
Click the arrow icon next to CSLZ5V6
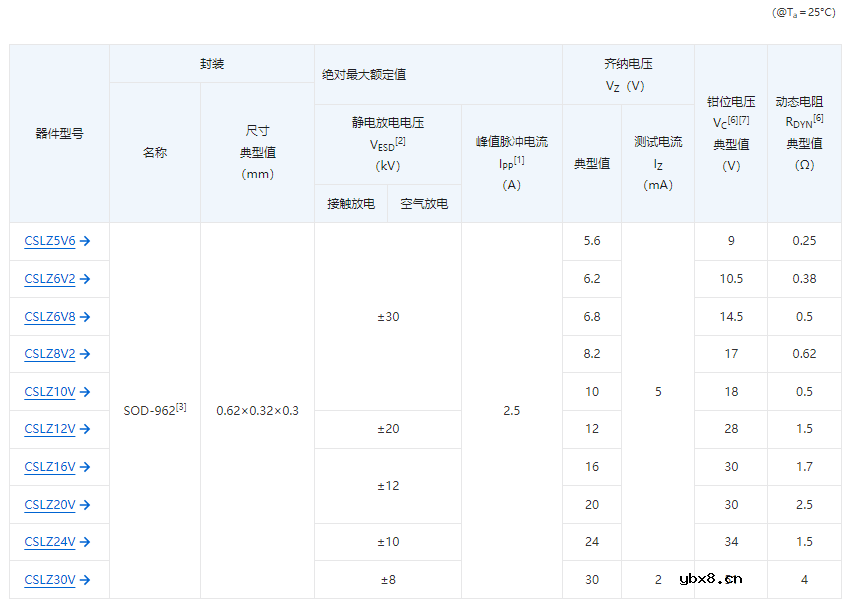[x=86, y=241]
